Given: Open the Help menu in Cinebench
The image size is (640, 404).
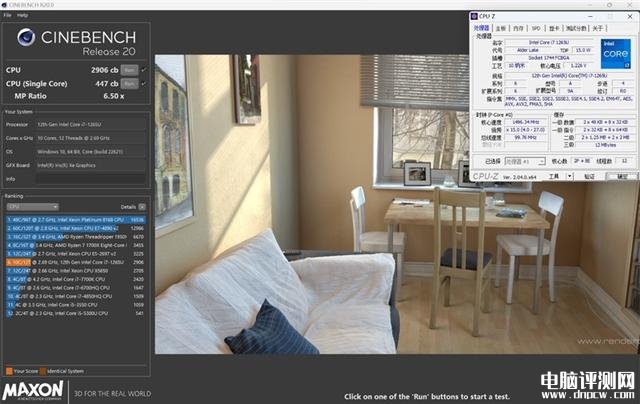Looking at the screenshot, I should 22,15.
